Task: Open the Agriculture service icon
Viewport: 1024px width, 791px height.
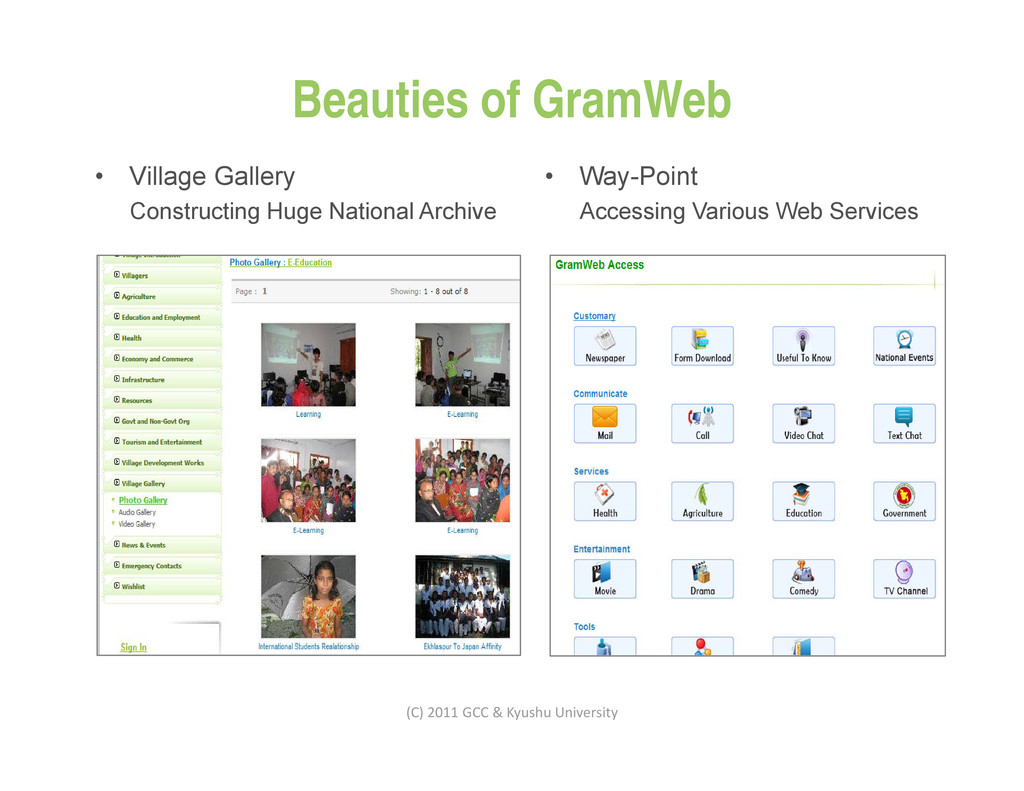Action: [x=702, y=501]
